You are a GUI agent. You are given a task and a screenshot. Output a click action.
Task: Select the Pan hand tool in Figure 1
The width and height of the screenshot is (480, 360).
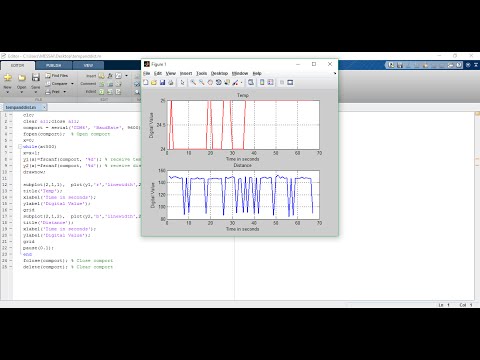click(x=210, y=83)
